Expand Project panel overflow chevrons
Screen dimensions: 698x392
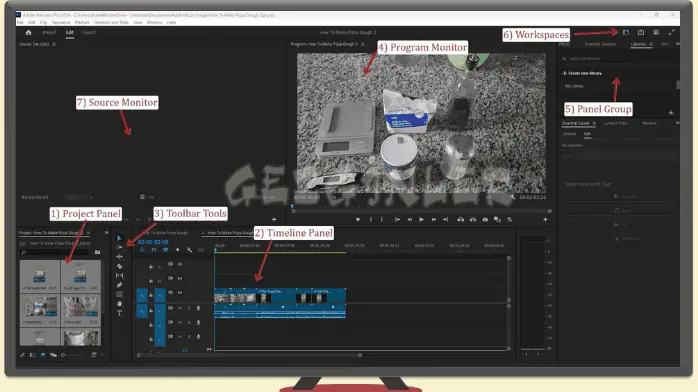tap(106, 233)
